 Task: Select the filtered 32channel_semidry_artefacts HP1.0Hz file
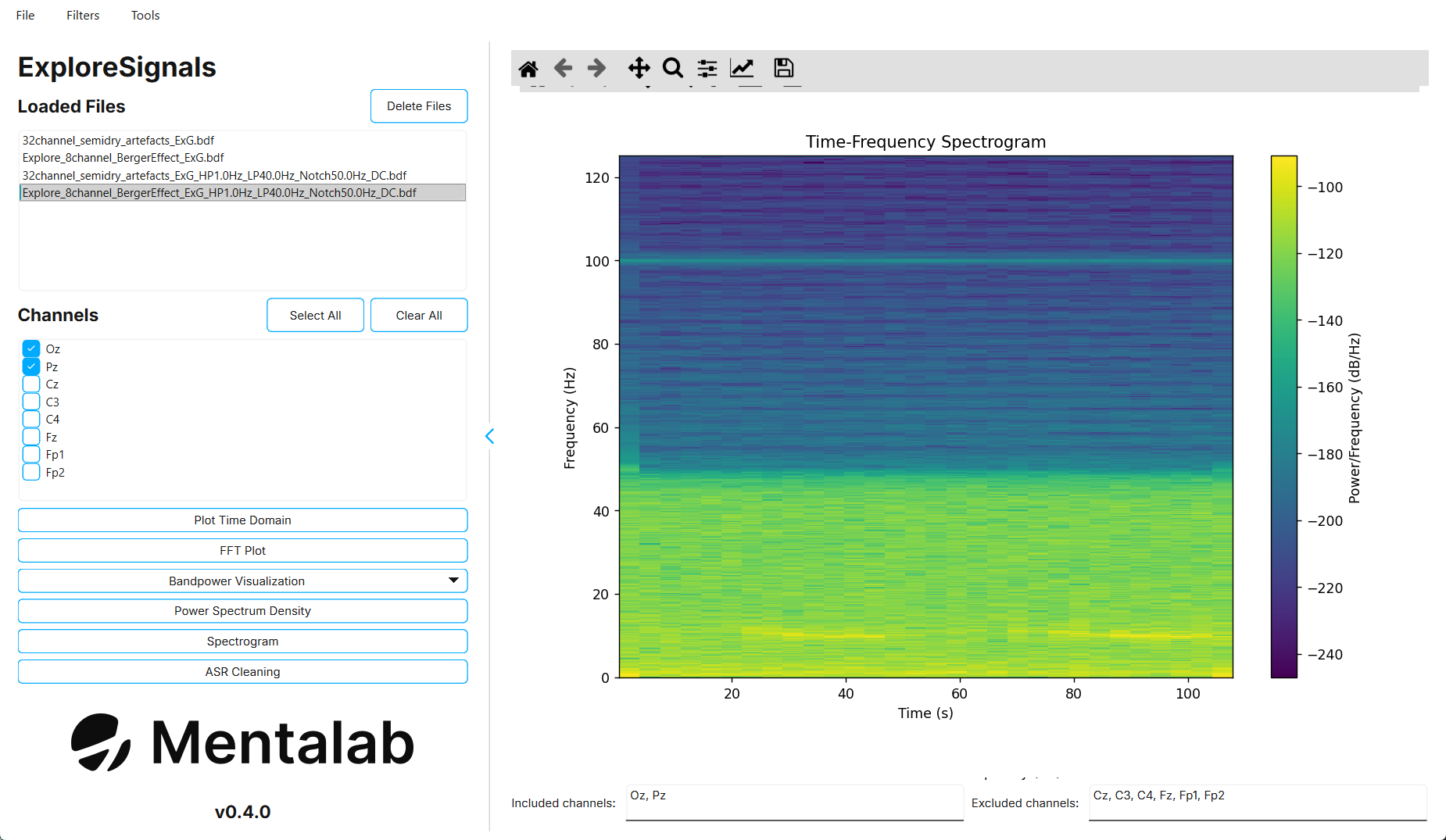[x=242, y=176]
